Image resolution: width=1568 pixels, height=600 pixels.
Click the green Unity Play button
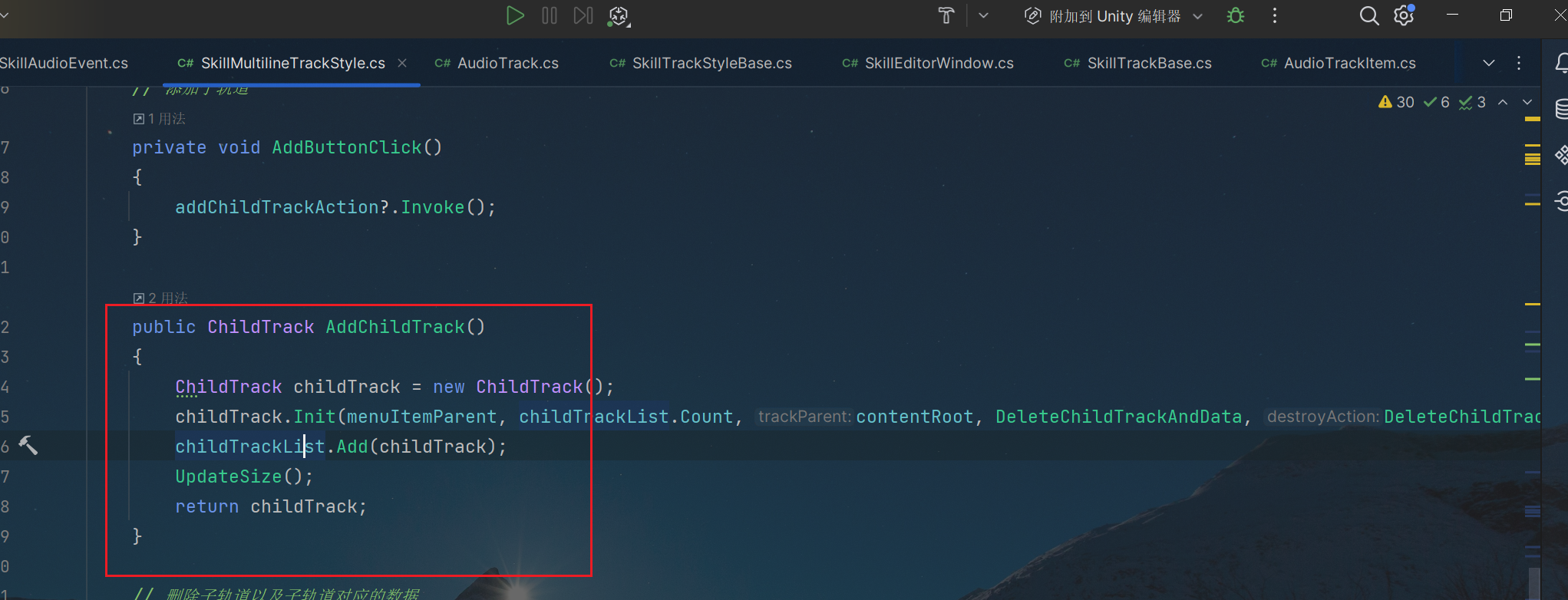point(515,15)
